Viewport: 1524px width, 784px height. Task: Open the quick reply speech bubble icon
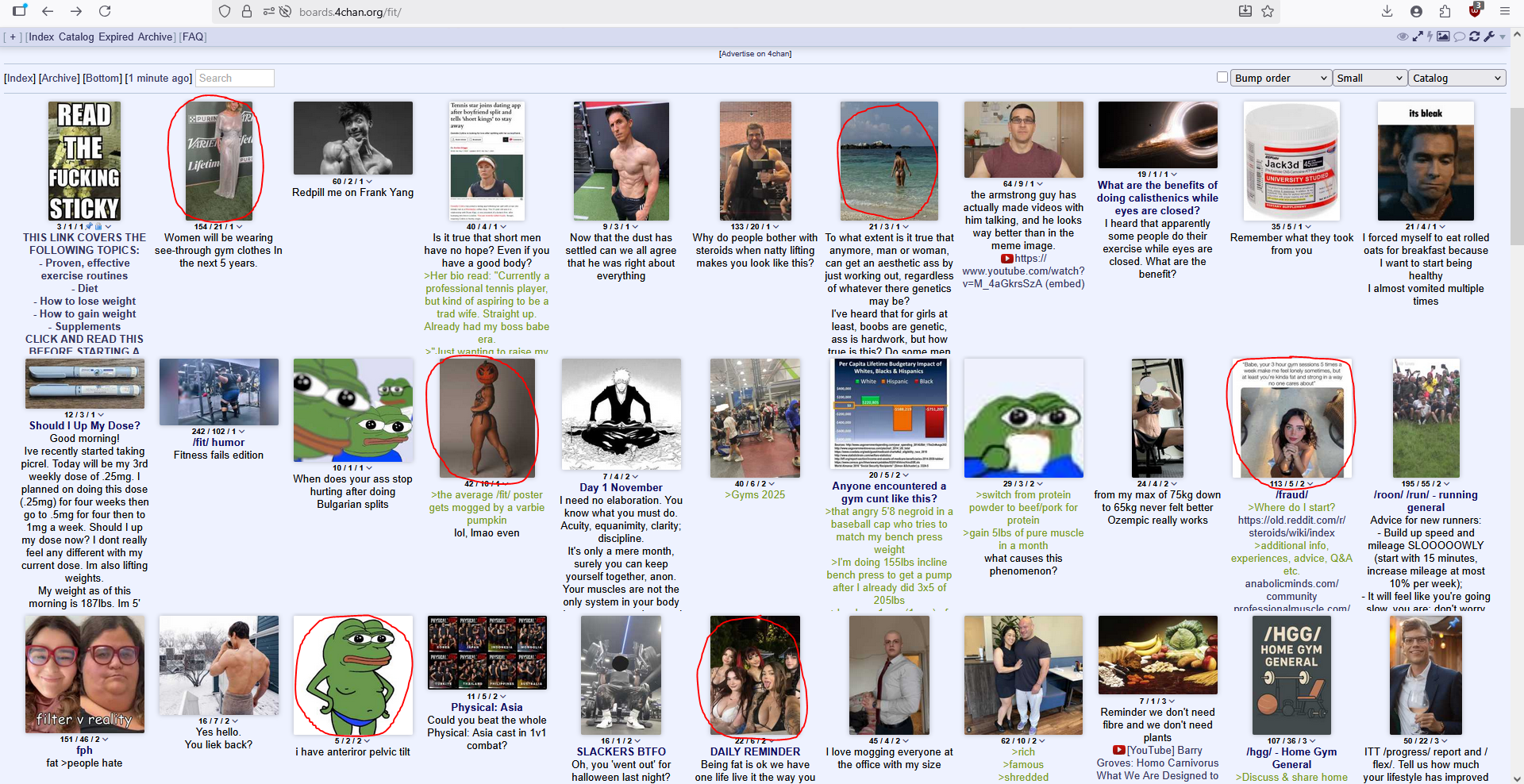(1459, 37)
